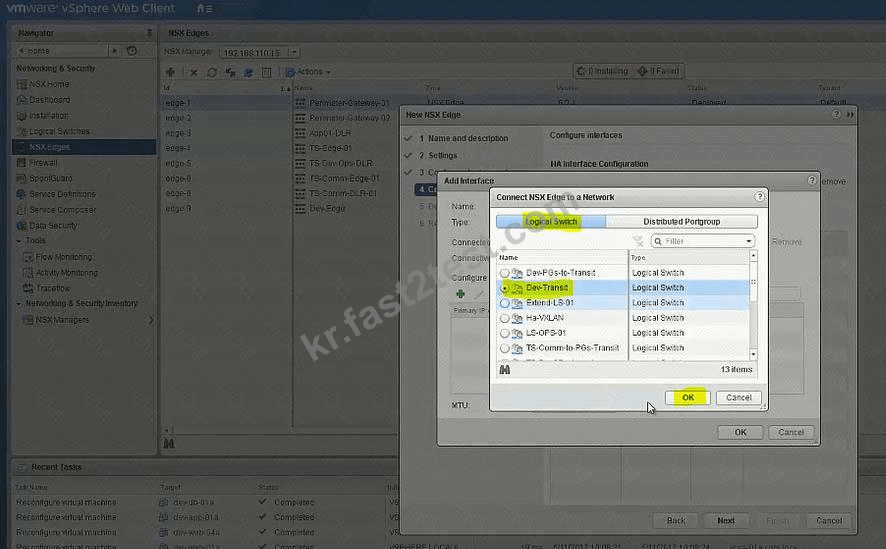The width and height of the screenshot is (886, 549).
Task: Open help for Connect NSX Edge dialog
Action: click(759, 197)
